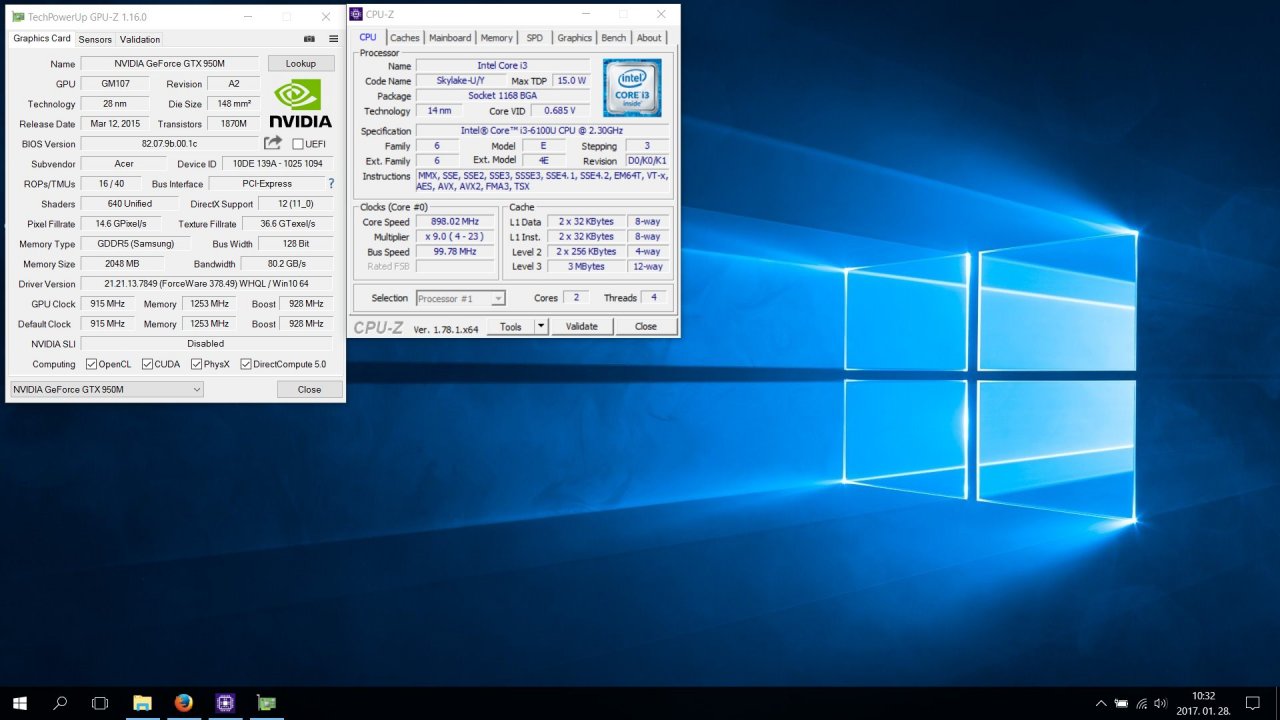Viewport: 1280px width, 720px height.
Task: Click the Intel Core i3 logo badge
Action: click(631, 88)
